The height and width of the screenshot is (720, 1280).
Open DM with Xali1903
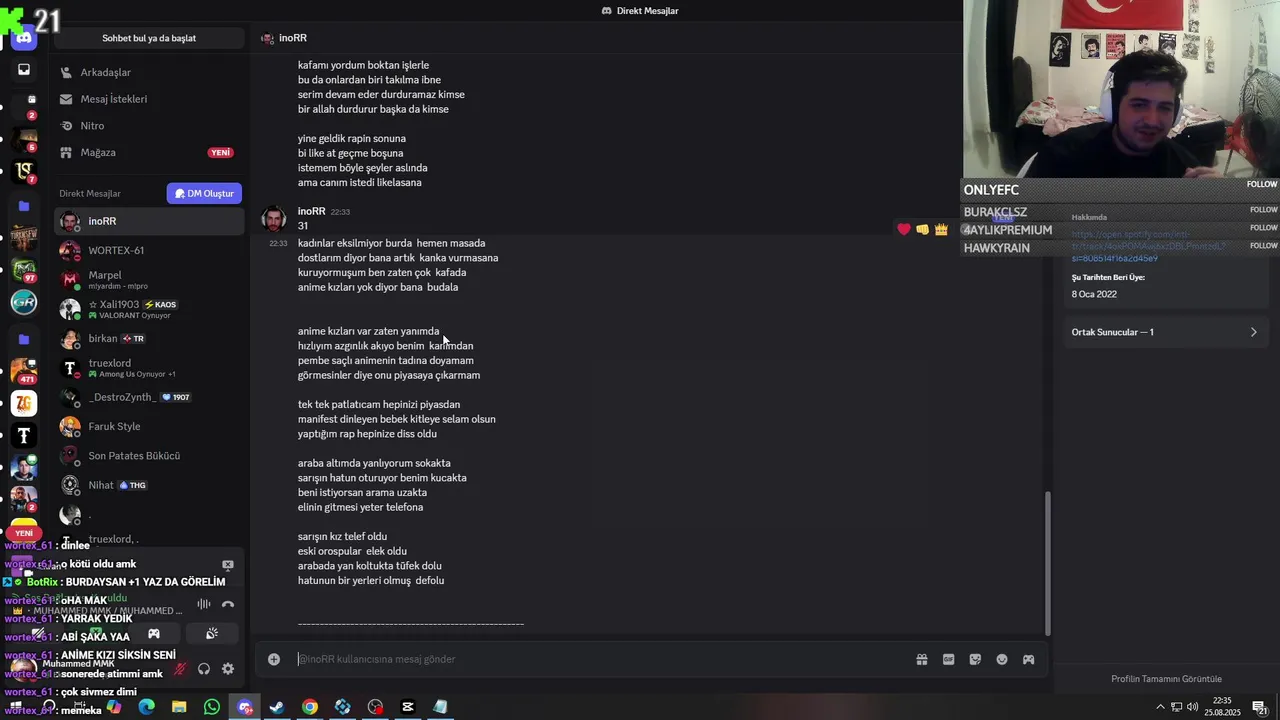150,309
